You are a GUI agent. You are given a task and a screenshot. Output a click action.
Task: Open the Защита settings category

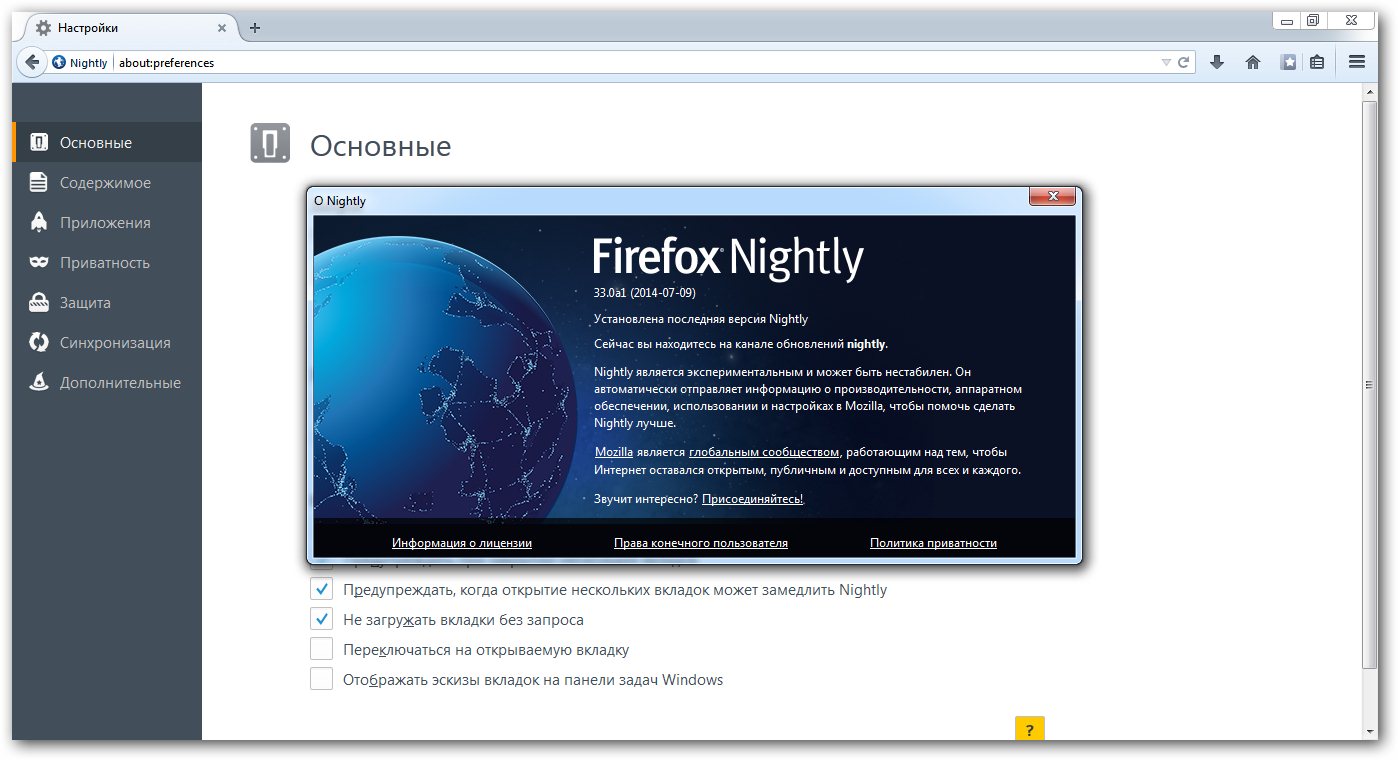point(107,302)
